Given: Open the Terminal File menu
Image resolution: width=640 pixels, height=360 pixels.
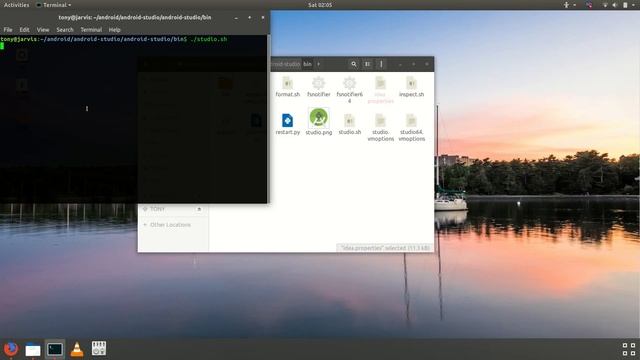Looking at the screenshot, I should [8, 30].
